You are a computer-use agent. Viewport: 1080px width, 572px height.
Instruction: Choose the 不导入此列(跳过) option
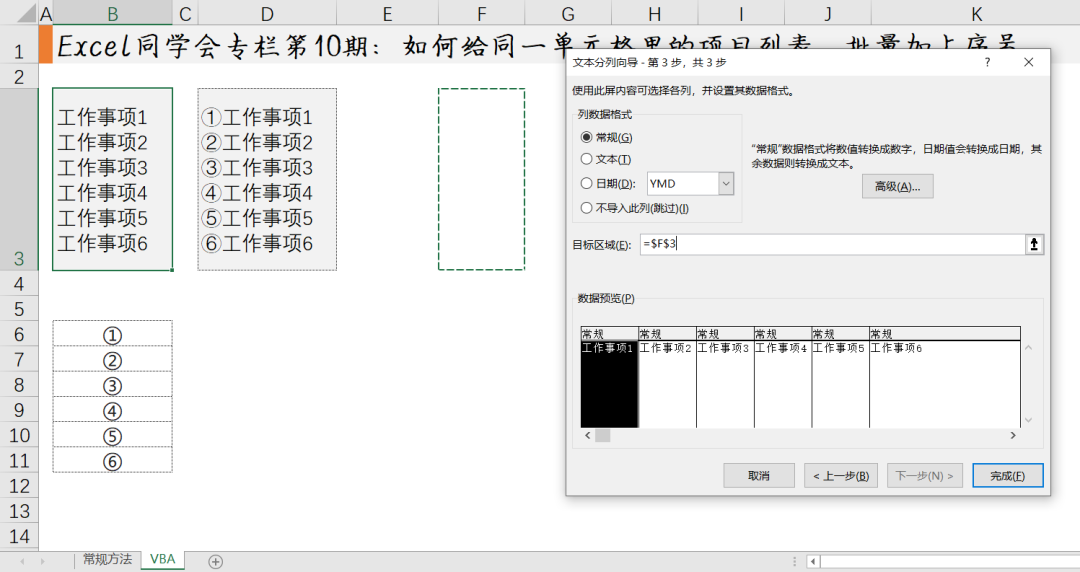pyautogui.click(x=587, y=208)
